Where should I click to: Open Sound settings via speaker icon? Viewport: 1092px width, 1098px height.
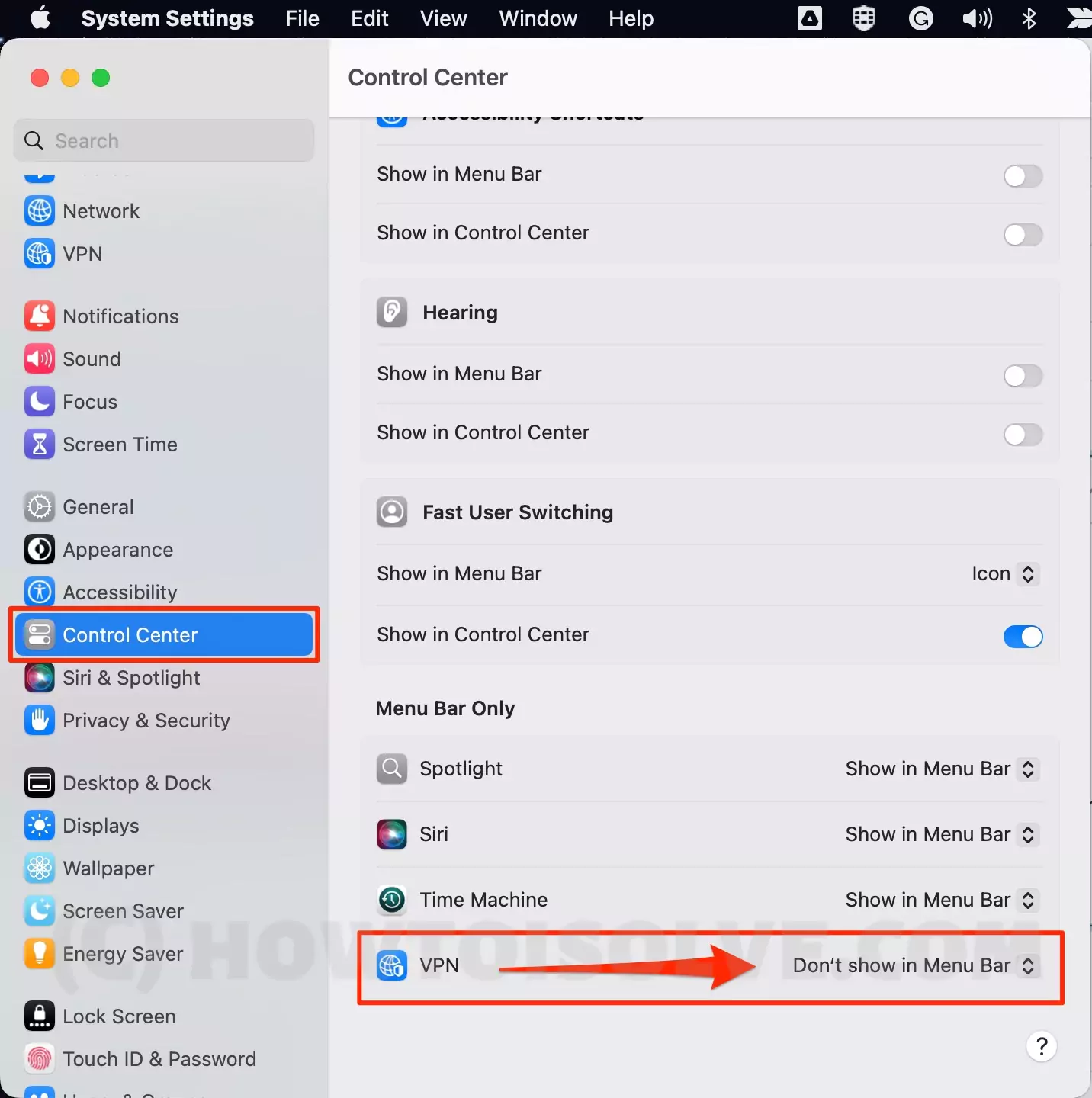pyautogui.click(x=39, y=358)
